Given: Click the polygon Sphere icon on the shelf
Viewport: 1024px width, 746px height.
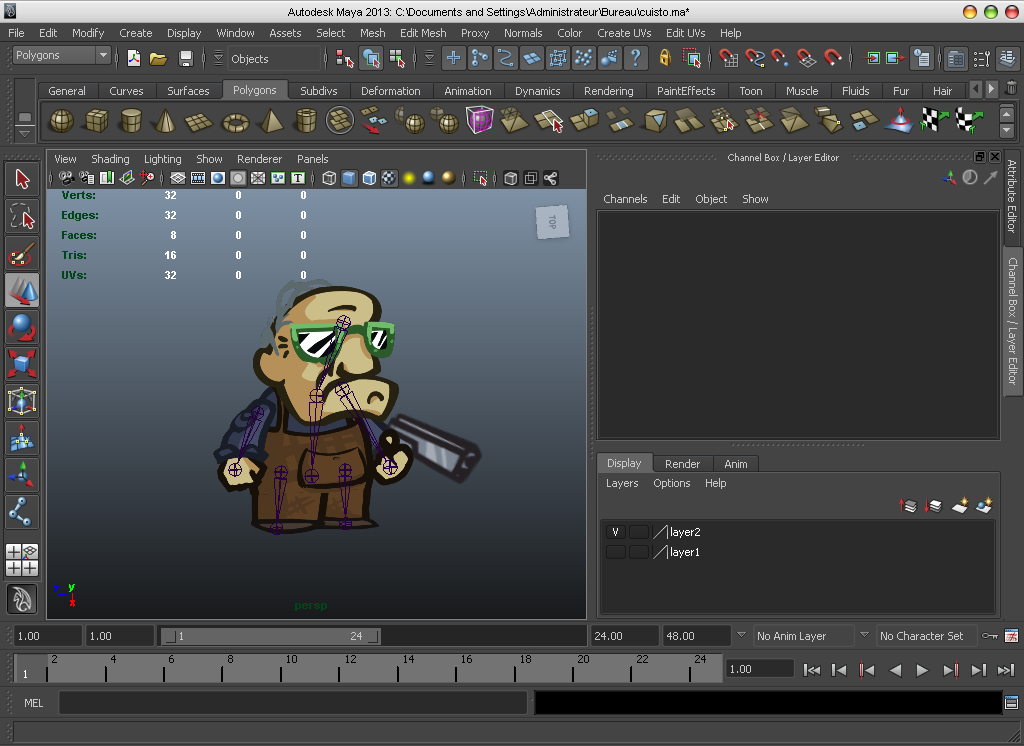Looking at the screenshot, I should coord(61,120).
